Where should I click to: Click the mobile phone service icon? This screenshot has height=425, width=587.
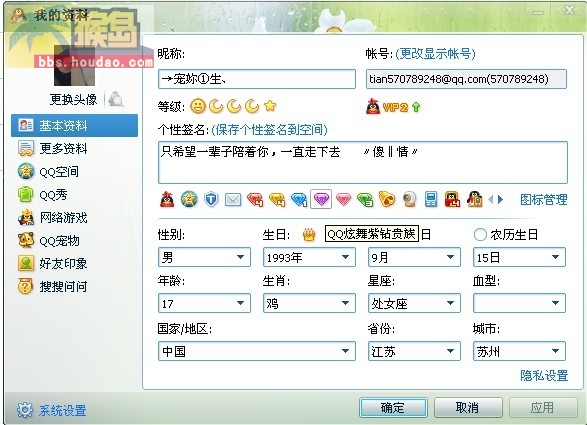pos(431,199)
